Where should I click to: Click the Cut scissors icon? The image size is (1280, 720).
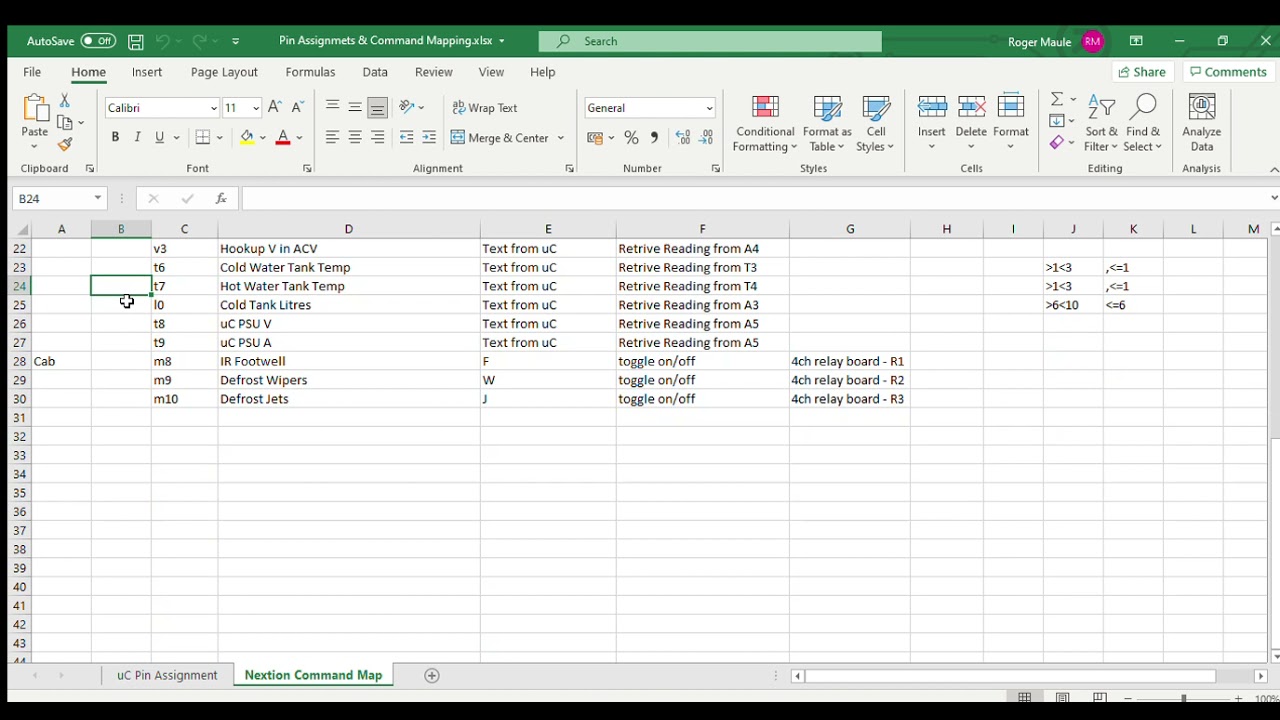[65, 101]
